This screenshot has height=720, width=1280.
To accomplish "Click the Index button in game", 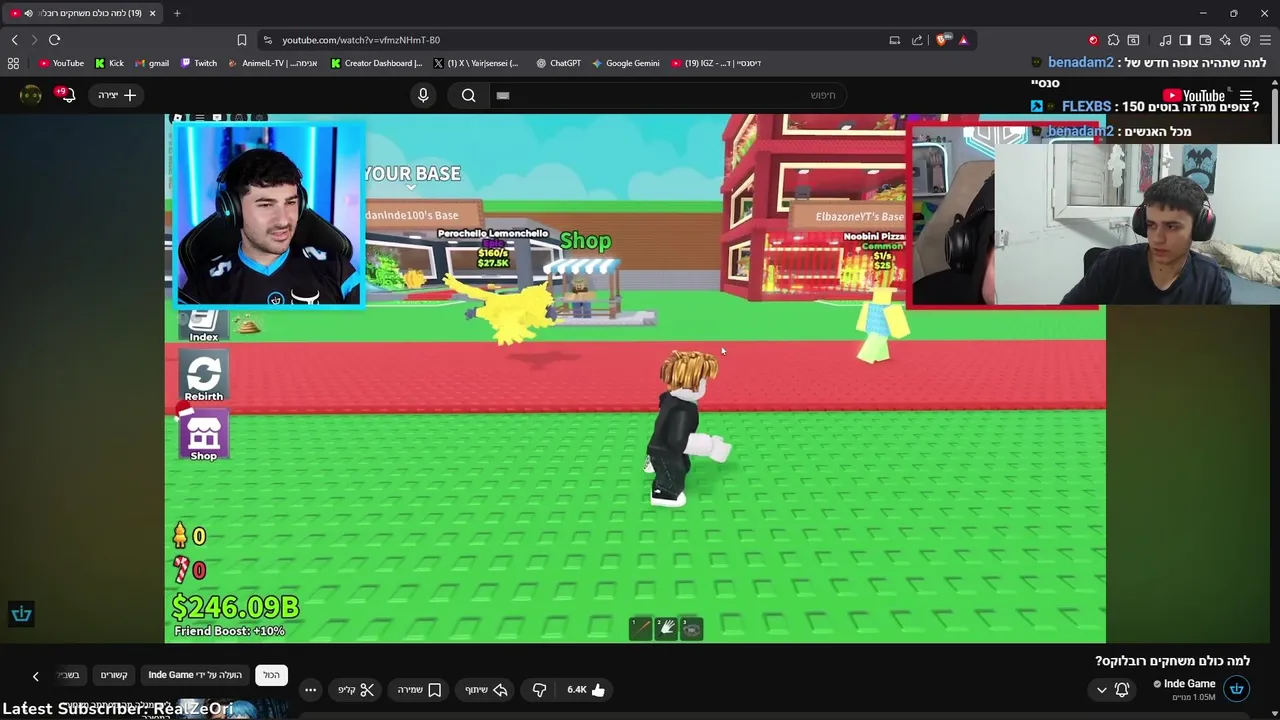I will (204, 325).
